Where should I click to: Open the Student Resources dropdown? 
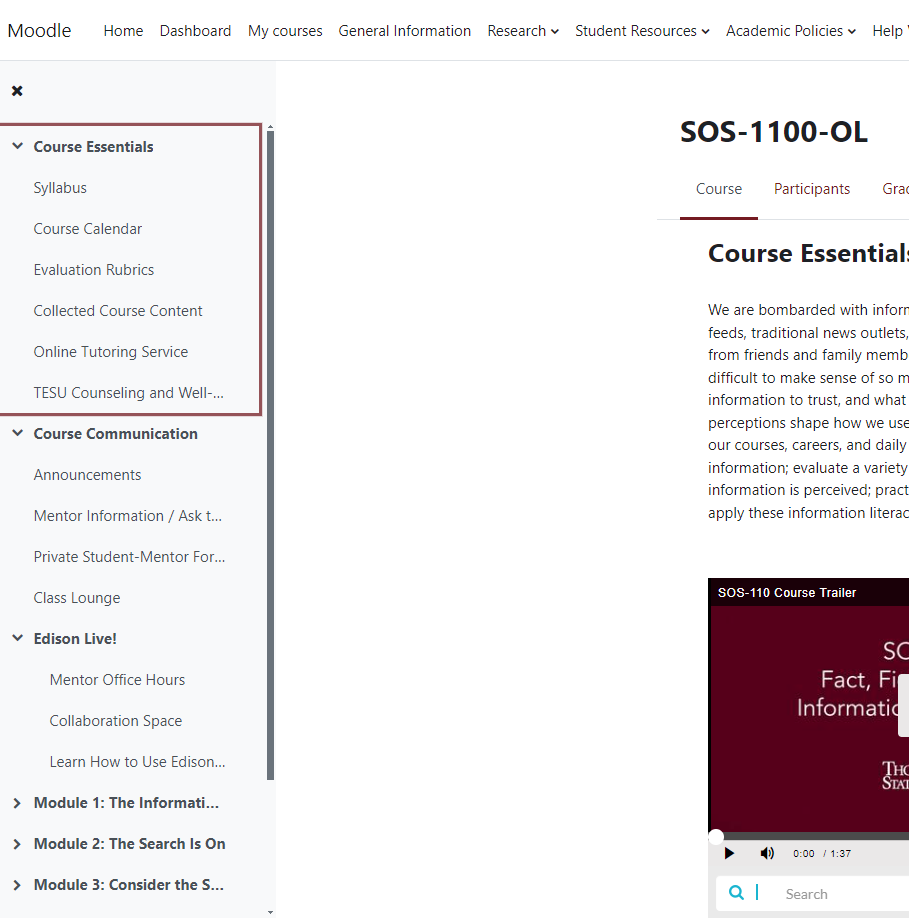coord(641,31)
